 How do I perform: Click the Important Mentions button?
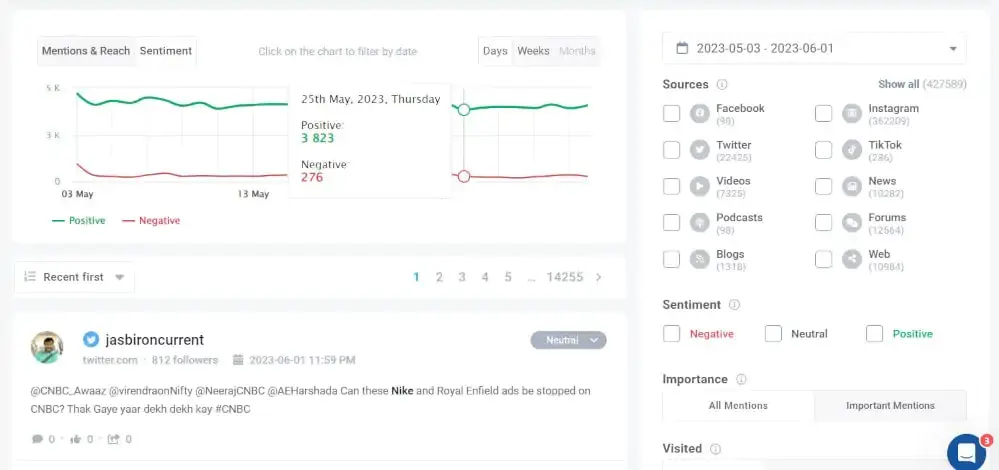click(890, 405)
